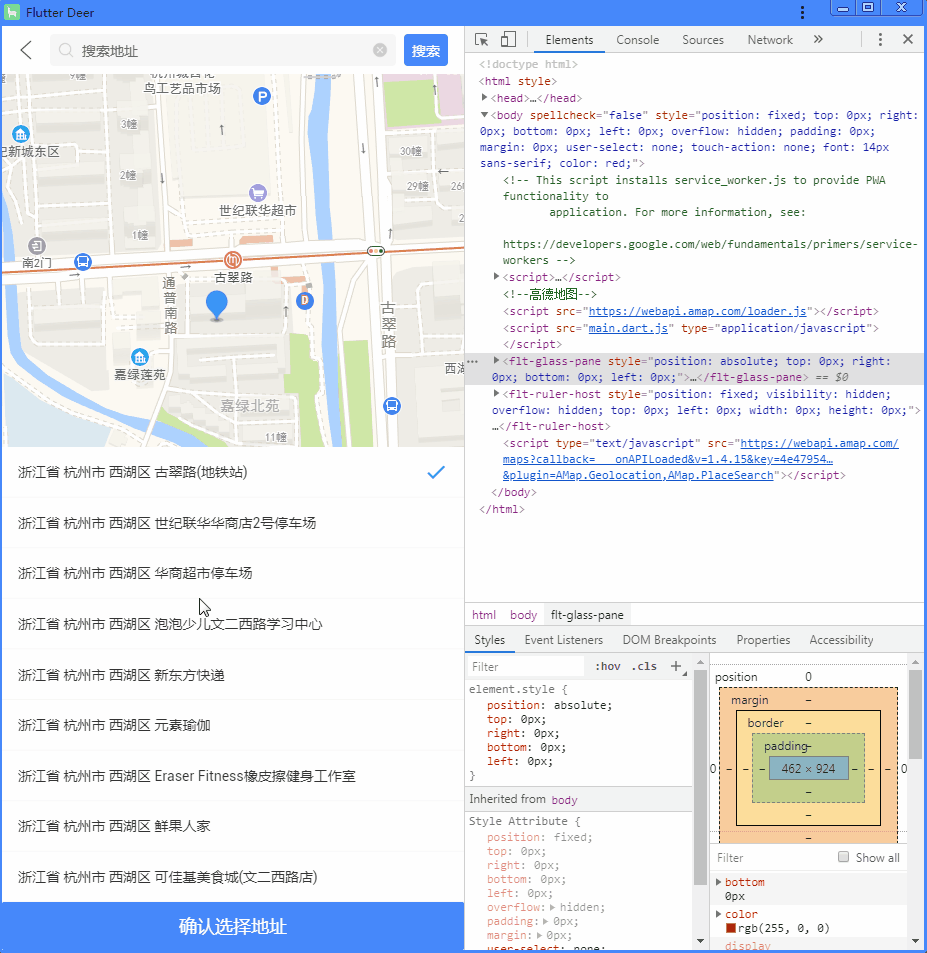Select the inspect element cursor tool
This screenshot has height=953, width=927.
(483, 39)
